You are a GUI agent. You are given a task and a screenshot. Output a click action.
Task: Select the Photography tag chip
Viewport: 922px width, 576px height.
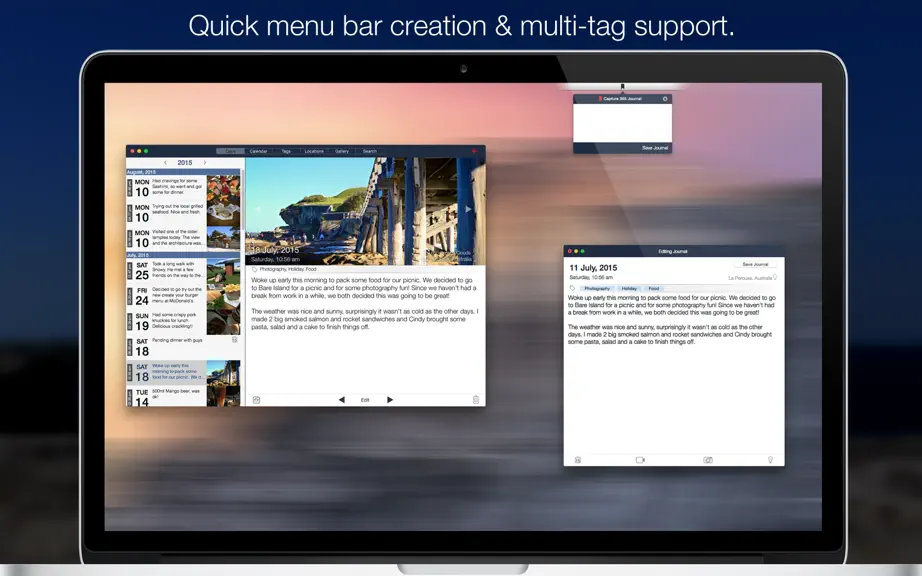597,289
